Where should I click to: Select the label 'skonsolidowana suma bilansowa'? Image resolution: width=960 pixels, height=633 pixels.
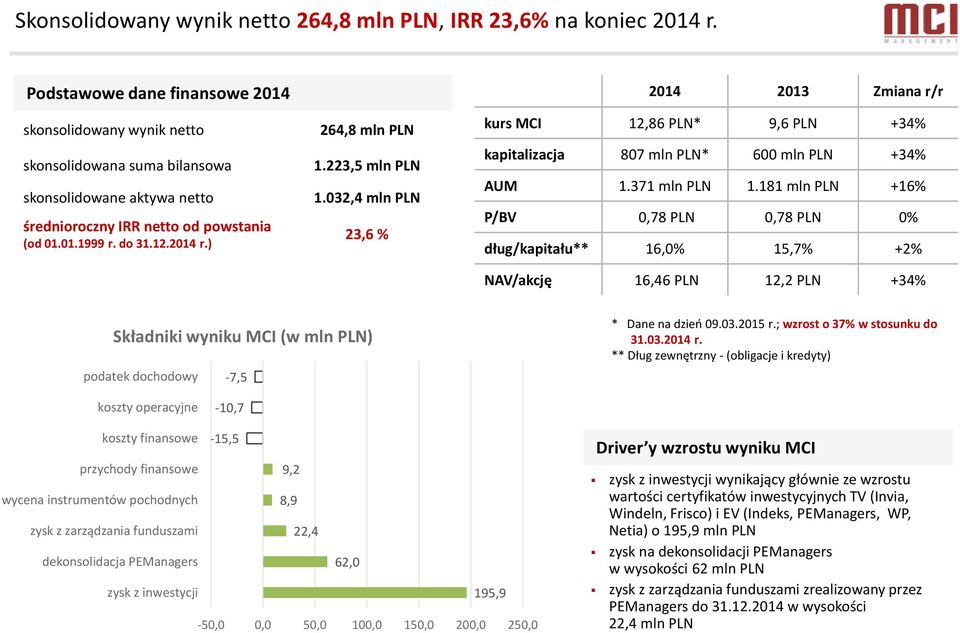coord(127,165)
